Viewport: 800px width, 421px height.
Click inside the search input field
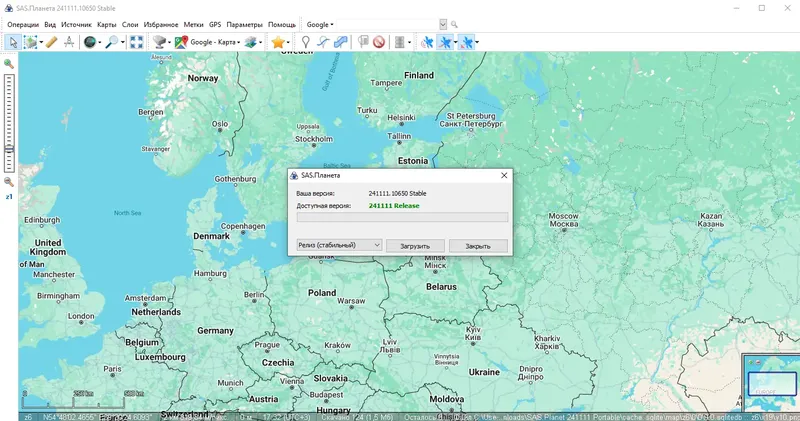[387, 24]
